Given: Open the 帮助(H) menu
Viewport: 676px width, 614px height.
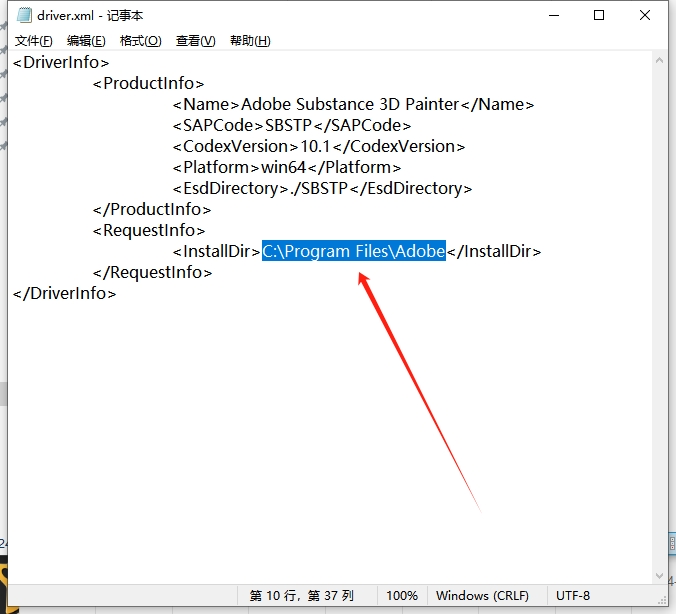Looking at the screenshot, I should (x=250, y=41).
